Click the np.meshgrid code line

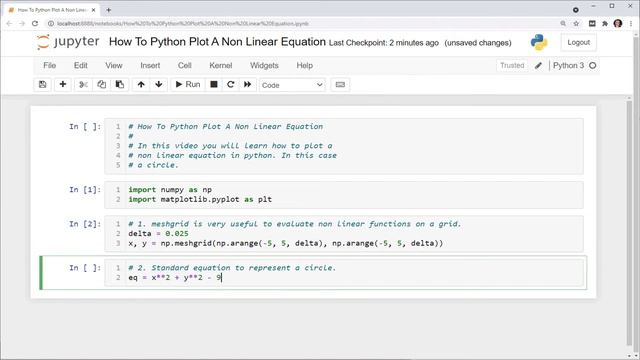(x=285, y=243)
